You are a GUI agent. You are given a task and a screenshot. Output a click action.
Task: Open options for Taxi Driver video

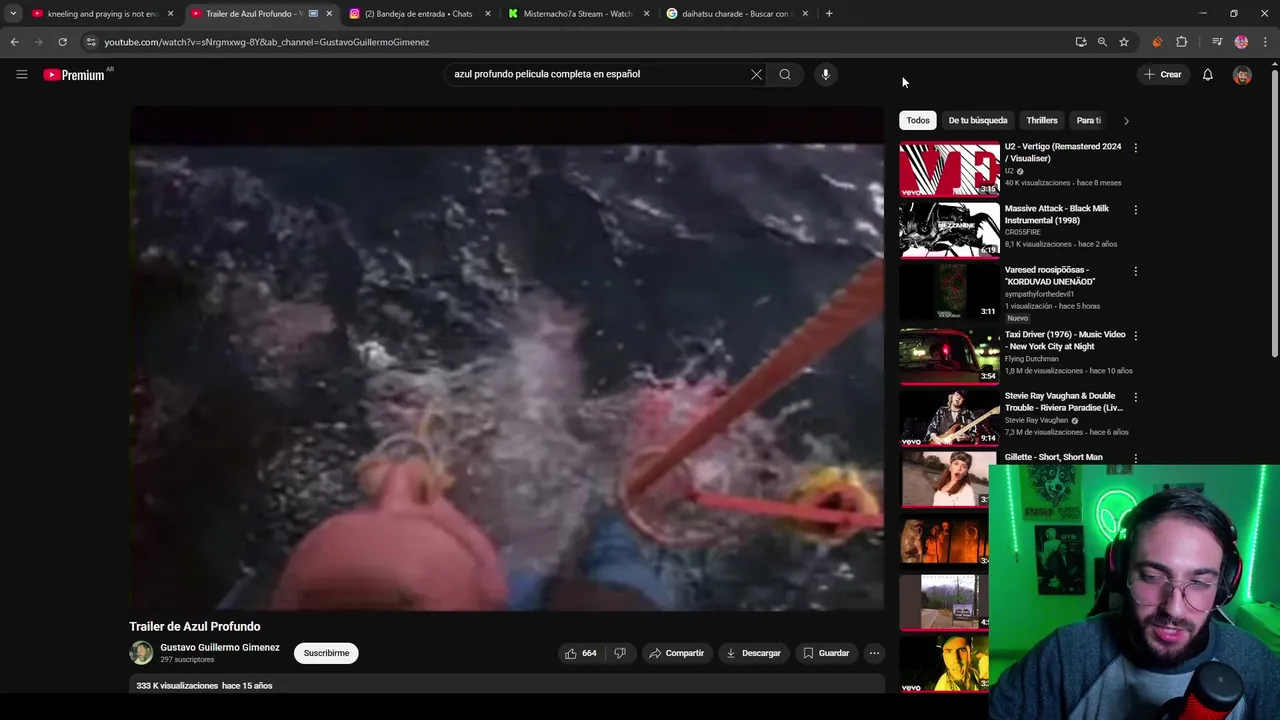point(1135,336)
